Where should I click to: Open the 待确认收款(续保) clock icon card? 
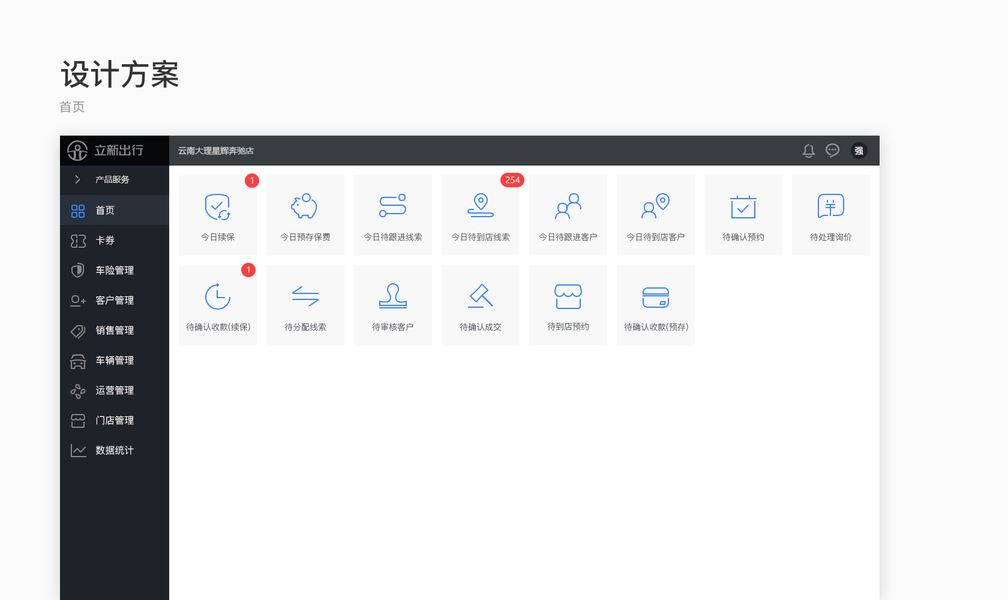point(218,305)
